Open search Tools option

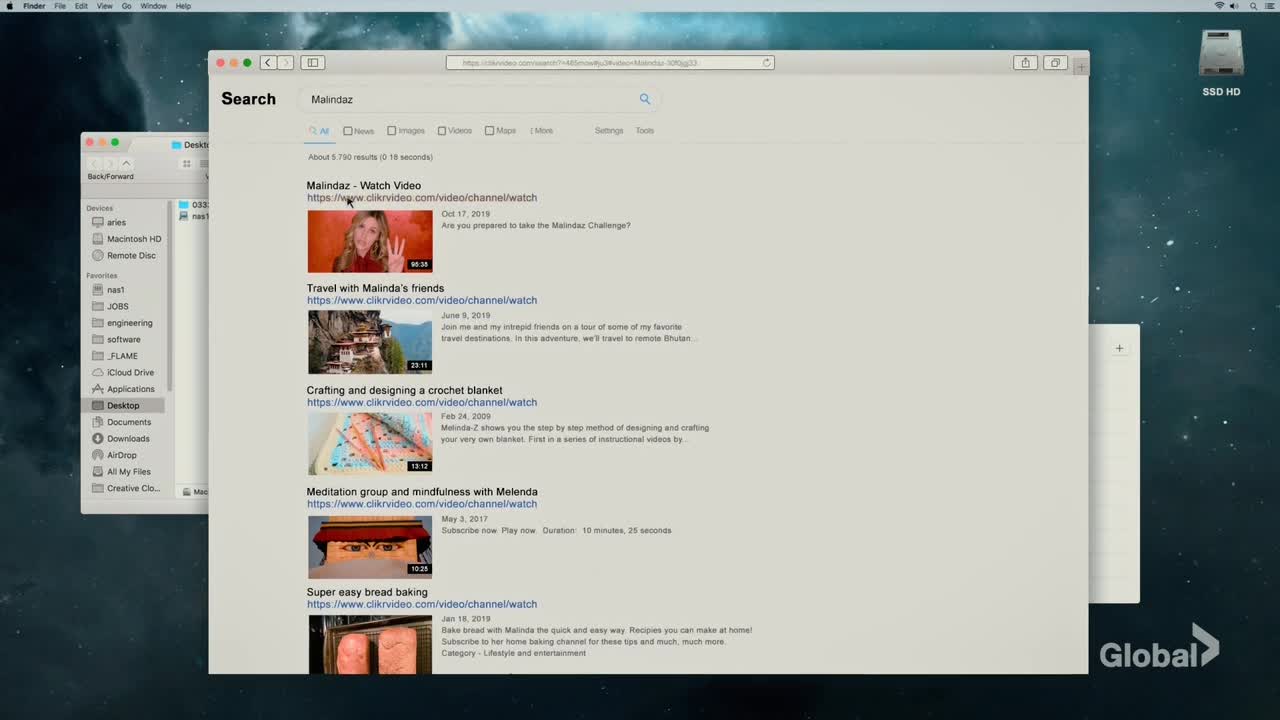click(645, 131)
